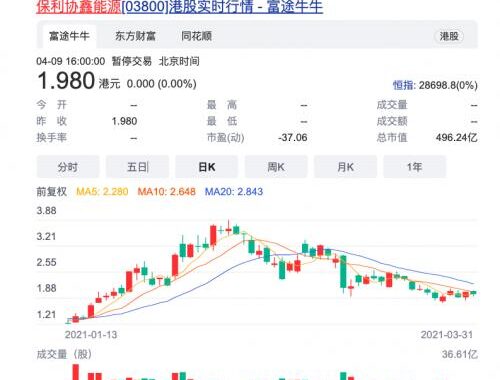This screenshot has width=500, height=380.
Task: Click the chart end date 2021-03-31
Action: point(447,335)
